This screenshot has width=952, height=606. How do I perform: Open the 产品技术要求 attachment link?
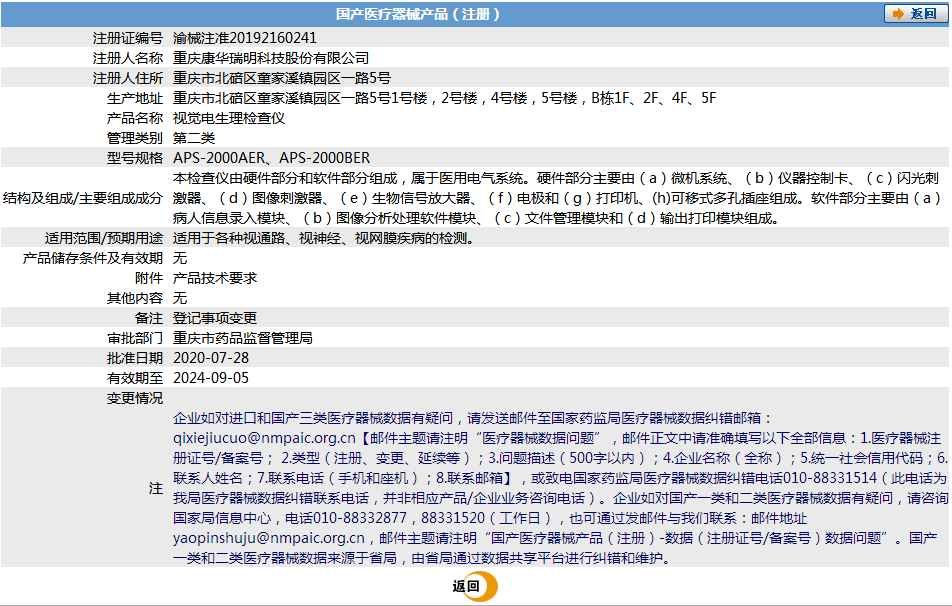click(215, 278)
